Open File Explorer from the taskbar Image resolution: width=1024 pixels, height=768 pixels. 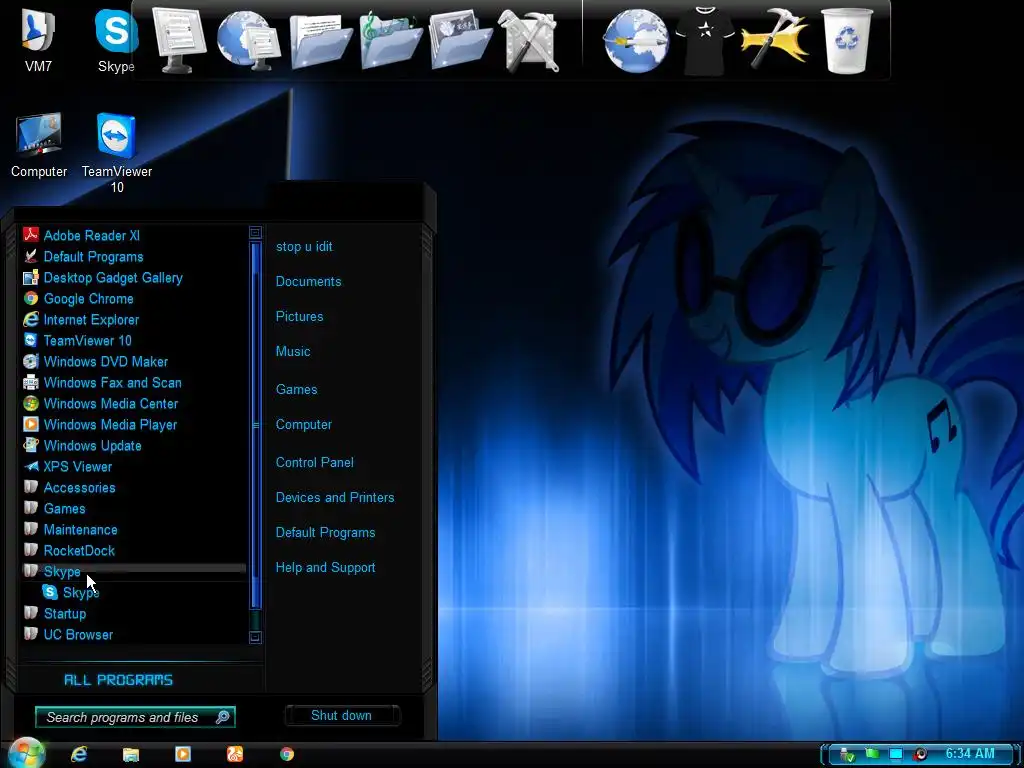pyautogui.click(x=131, y=754)
